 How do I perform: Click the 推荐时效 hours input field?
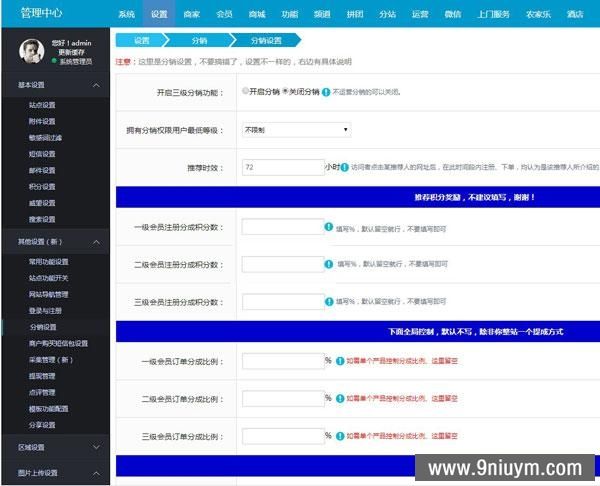click(x=283, y=167)
